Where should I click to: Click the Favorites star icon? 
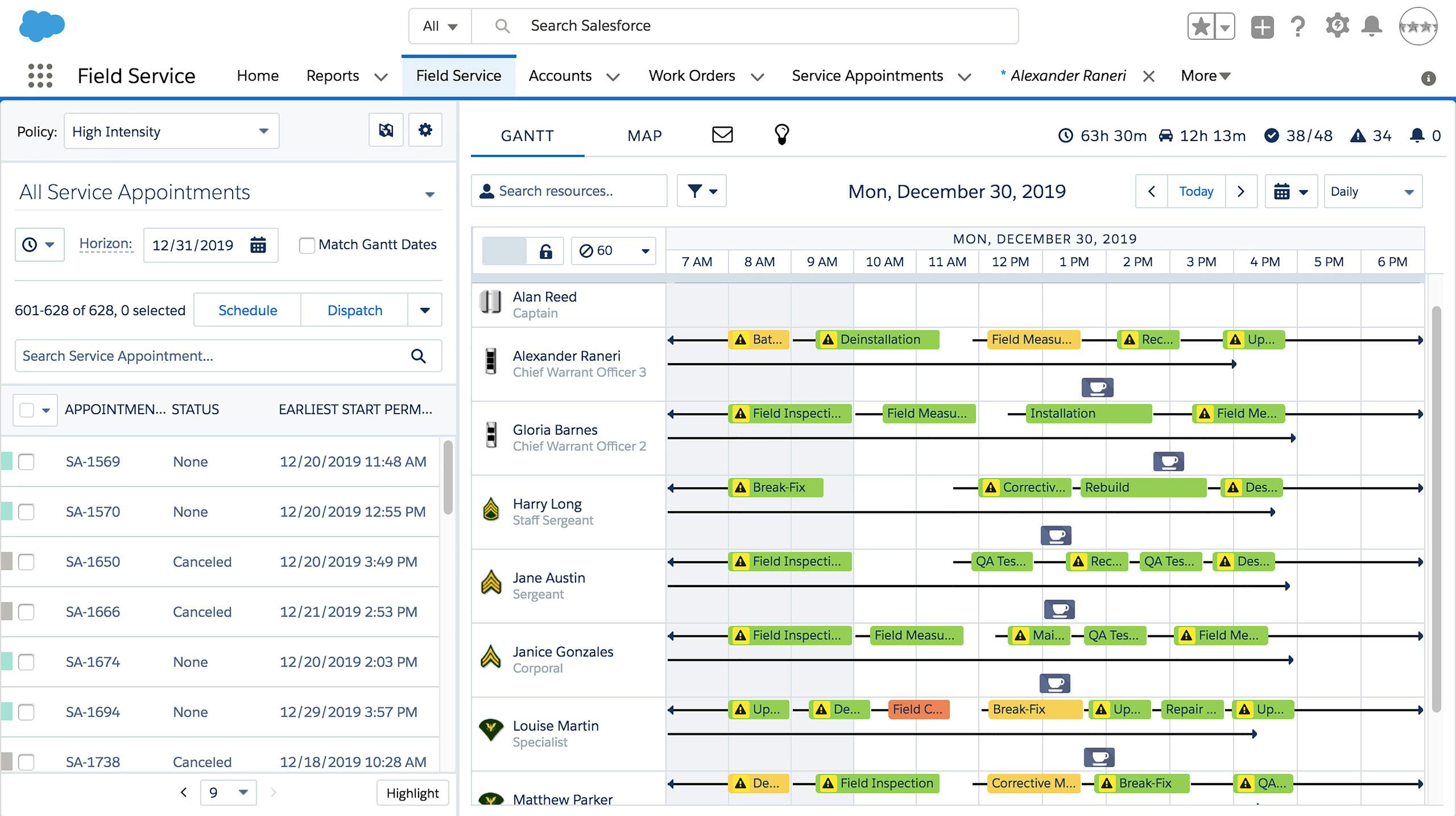1201,26
